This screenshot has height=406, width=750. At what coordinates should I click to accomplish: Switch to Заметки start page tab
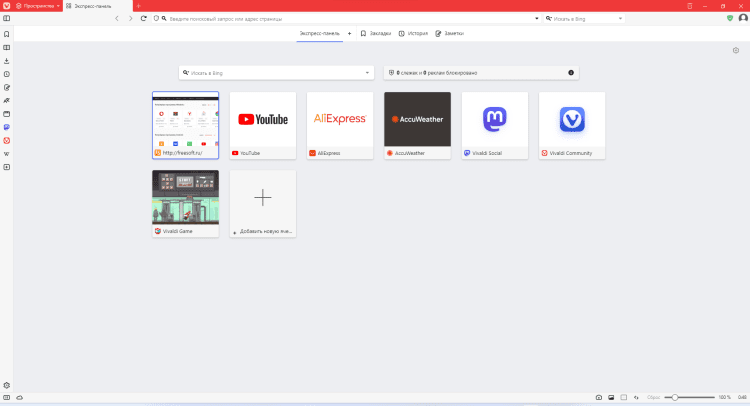(x=450, y=33)
